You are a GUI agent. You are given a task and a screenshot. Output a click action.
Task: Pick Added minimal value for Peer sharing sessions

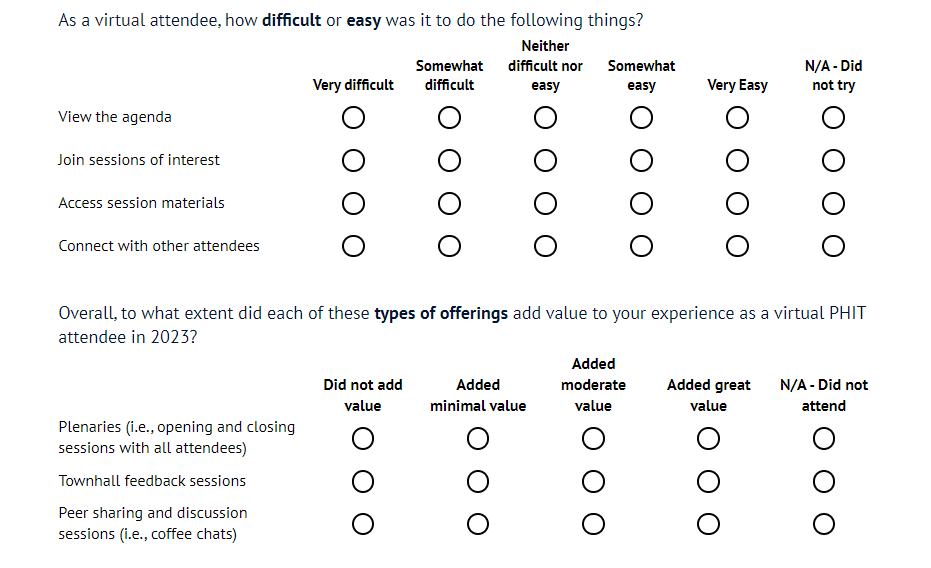pos(478,524)
